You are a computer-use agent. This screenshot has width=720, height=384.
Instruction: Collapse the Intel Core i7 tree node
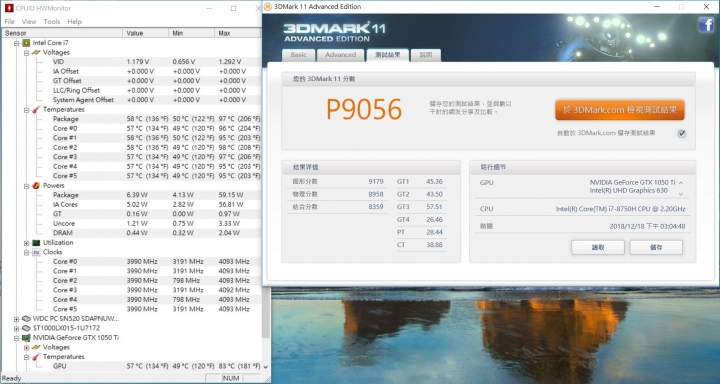pos(17,43)
